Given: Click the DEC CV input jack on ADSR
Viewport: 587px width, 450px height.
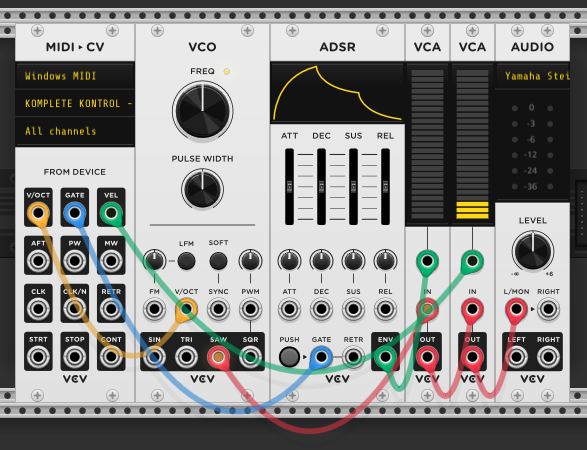Looking at the screenshot, I should [321, 309].
